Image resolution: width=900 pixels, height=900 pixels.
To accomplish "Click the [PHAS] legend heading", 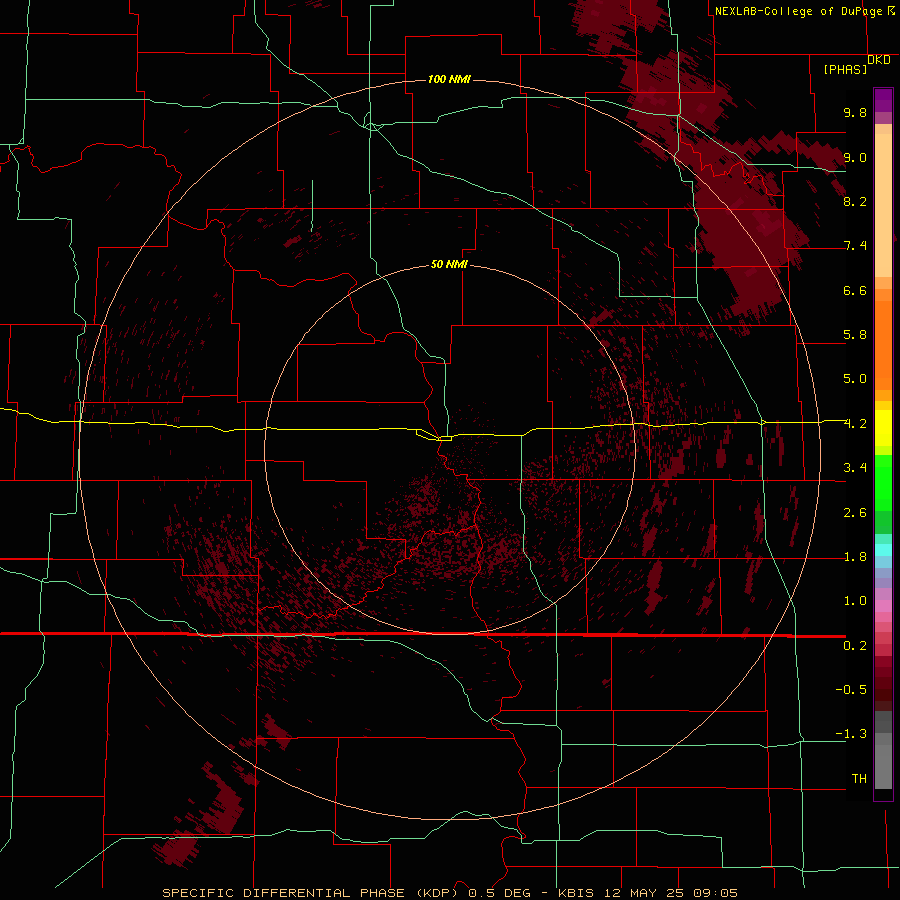I will pyautogui.click(x=845, y=69).
